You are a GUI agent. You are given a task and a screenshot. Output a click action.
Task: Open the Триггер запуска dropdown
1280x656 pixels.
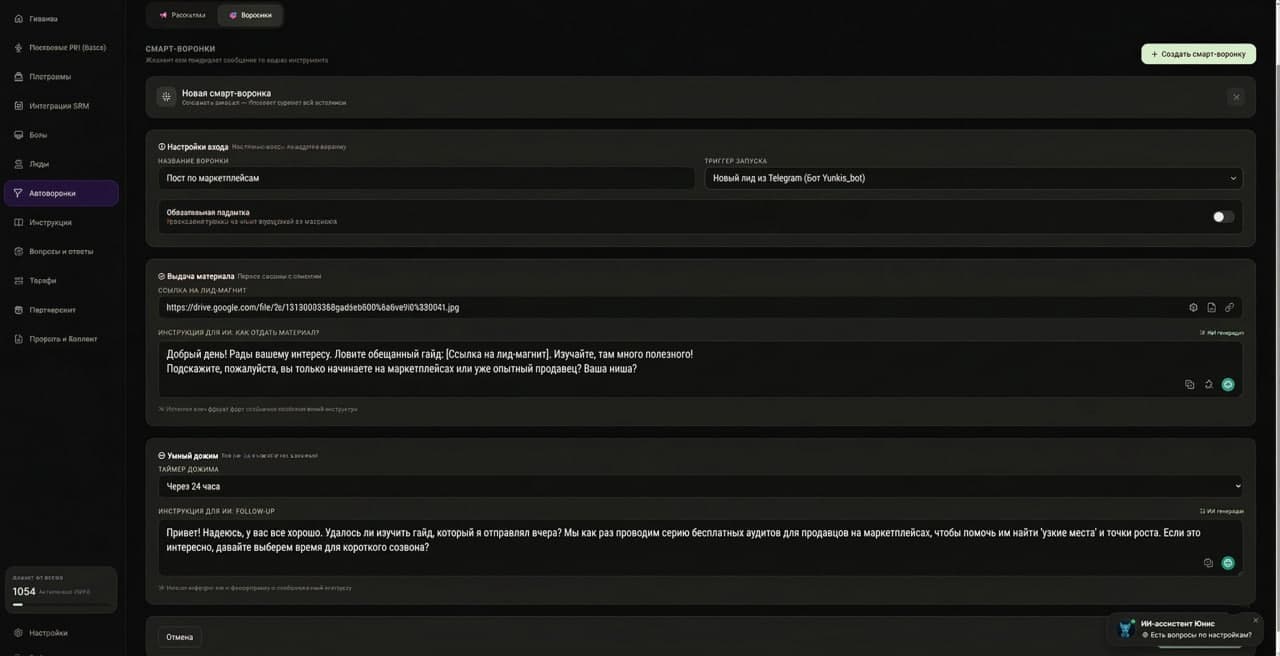click(x=972, y=177)
